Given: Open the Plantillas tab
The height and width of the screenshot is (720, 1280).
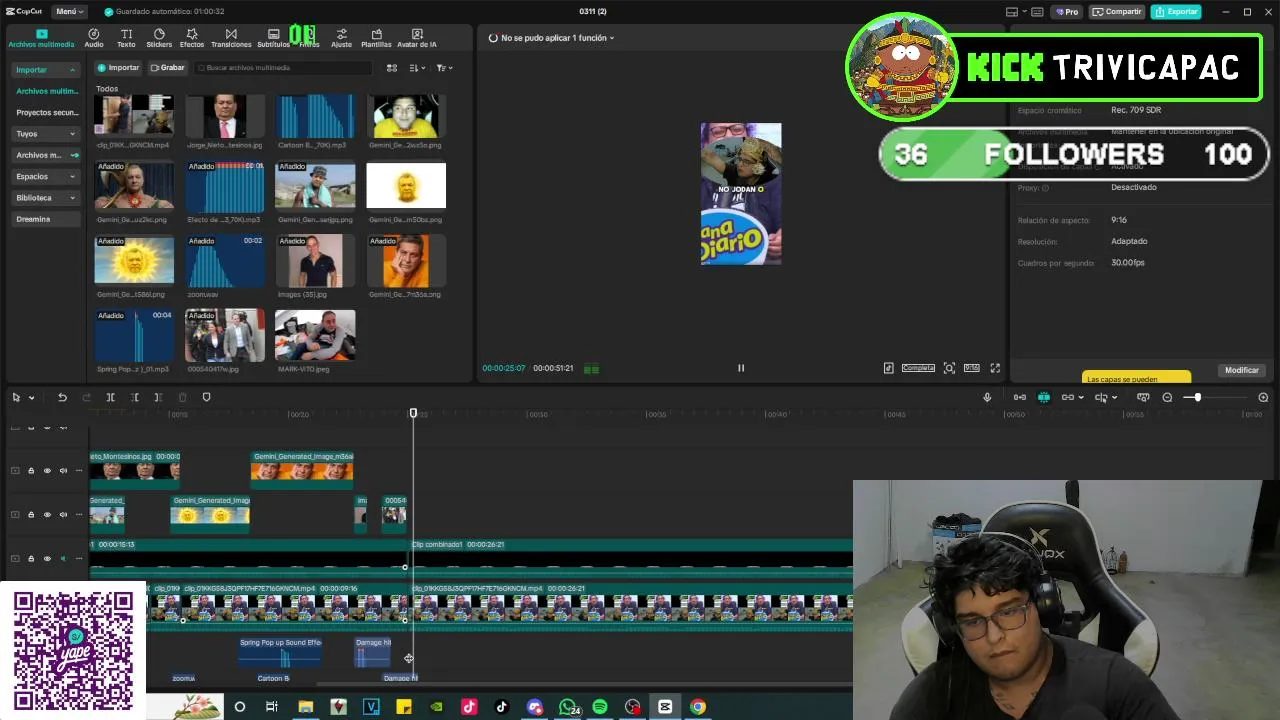Looking at the screenshot, I should coord(376,38).
